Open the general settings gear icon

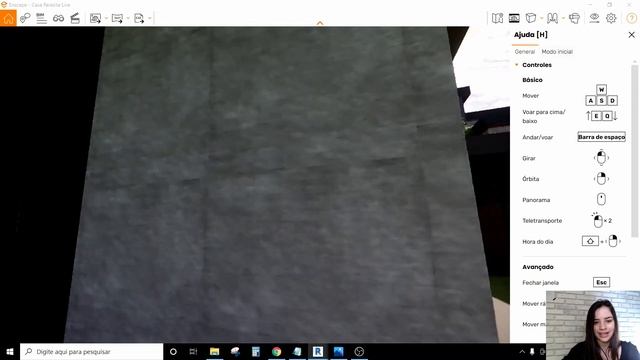611,18
